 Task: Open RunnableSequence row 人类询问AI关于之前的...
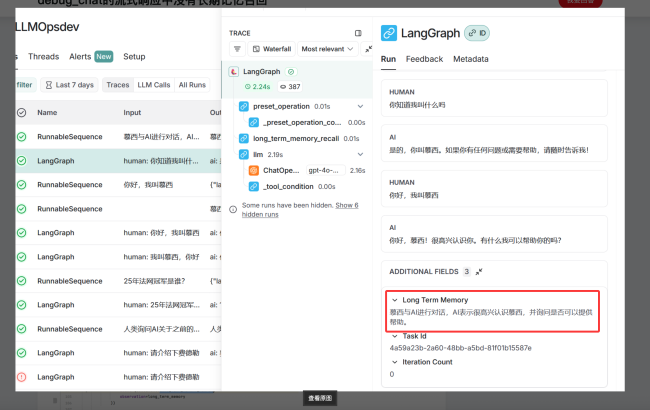pos(118,329)
